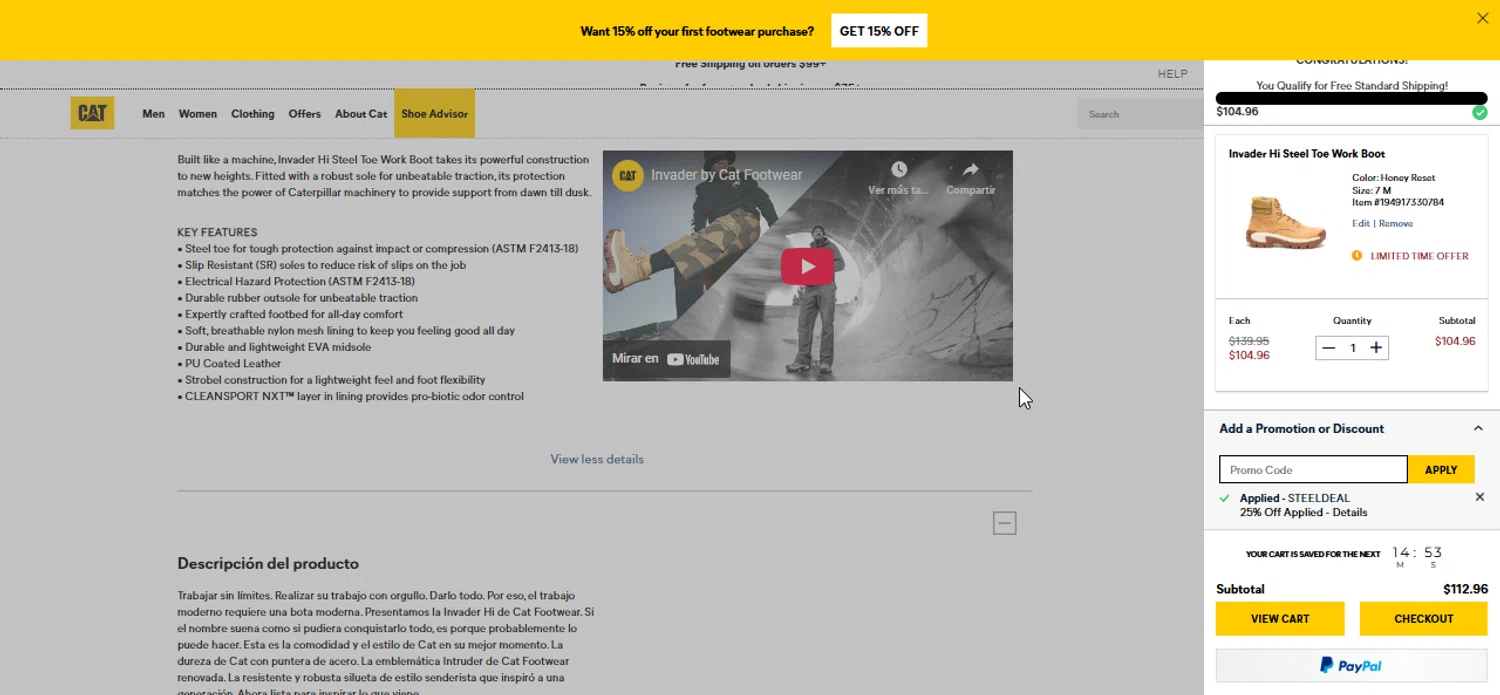Click the LIMITED TIME OFFER clock icon
This screenshot has width=1500, height=695.
click(1357, 256)
